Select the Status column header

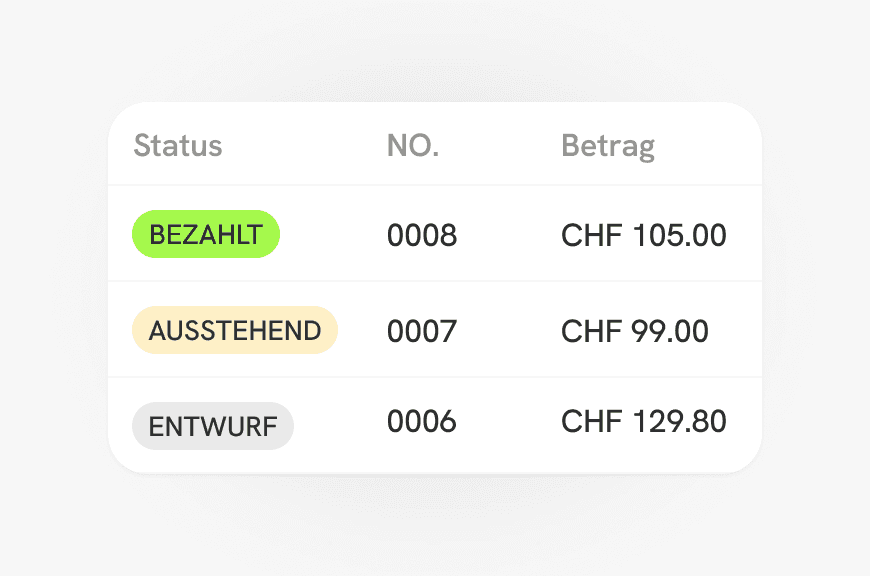click(x=177, y=145)
